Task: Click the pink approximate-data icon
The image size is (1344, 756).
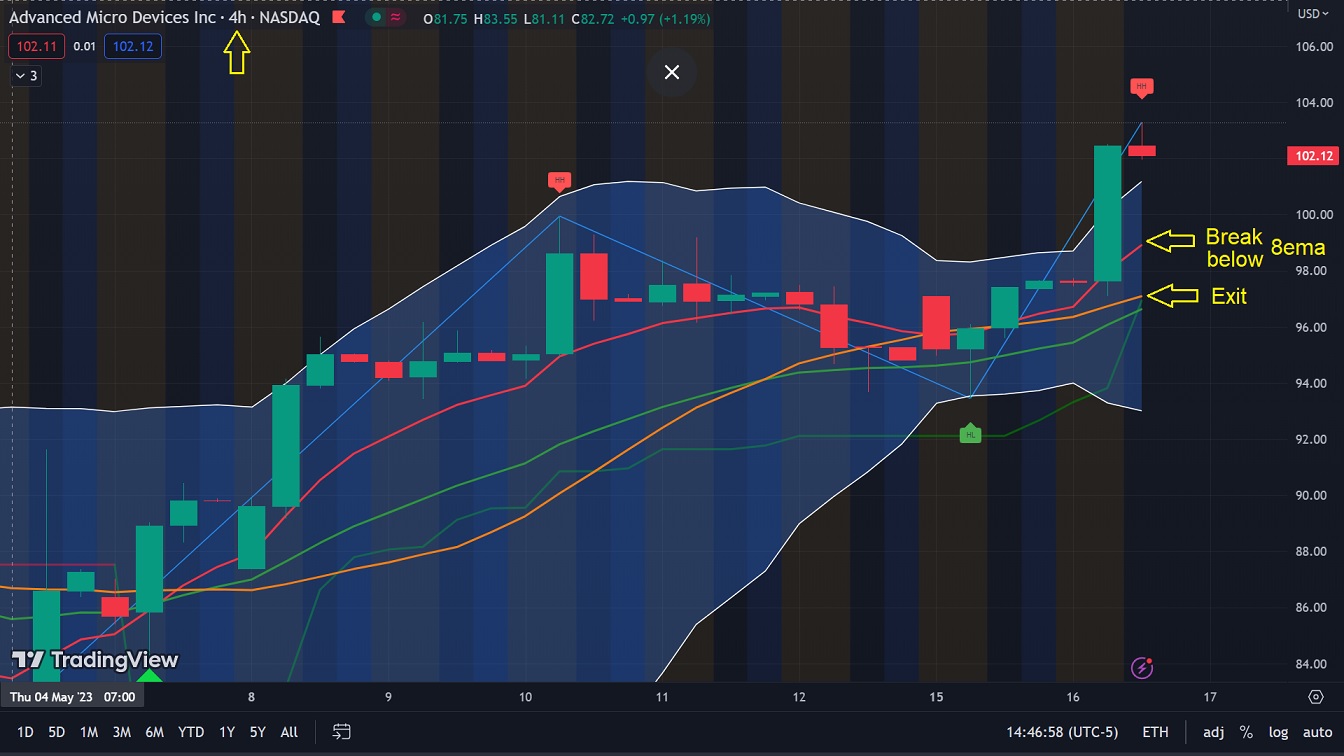Action: click(x=397, y=17)
